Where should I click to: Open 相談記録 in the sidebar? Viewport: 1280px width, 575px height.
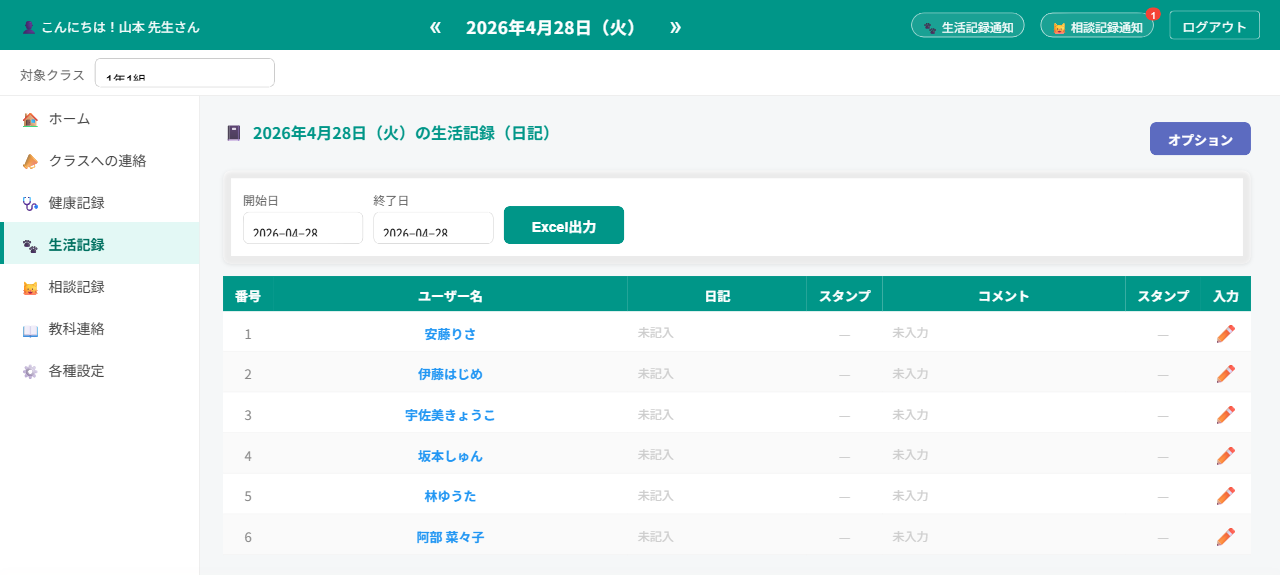(100, 287)
